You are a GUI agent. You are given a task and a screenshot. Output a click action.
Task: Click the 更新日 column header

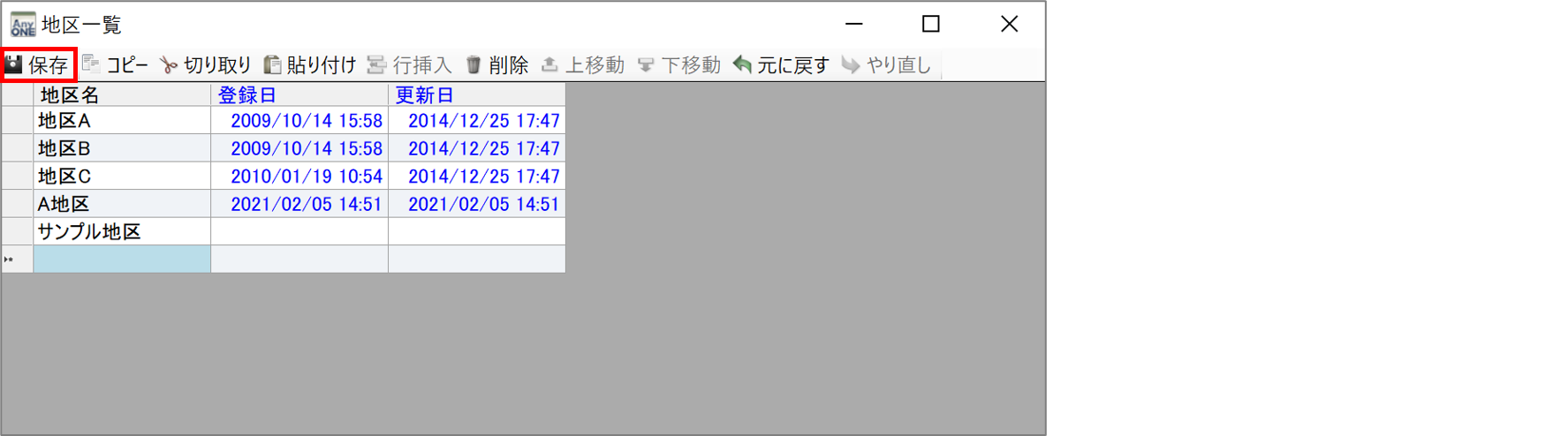pos(477,94)
